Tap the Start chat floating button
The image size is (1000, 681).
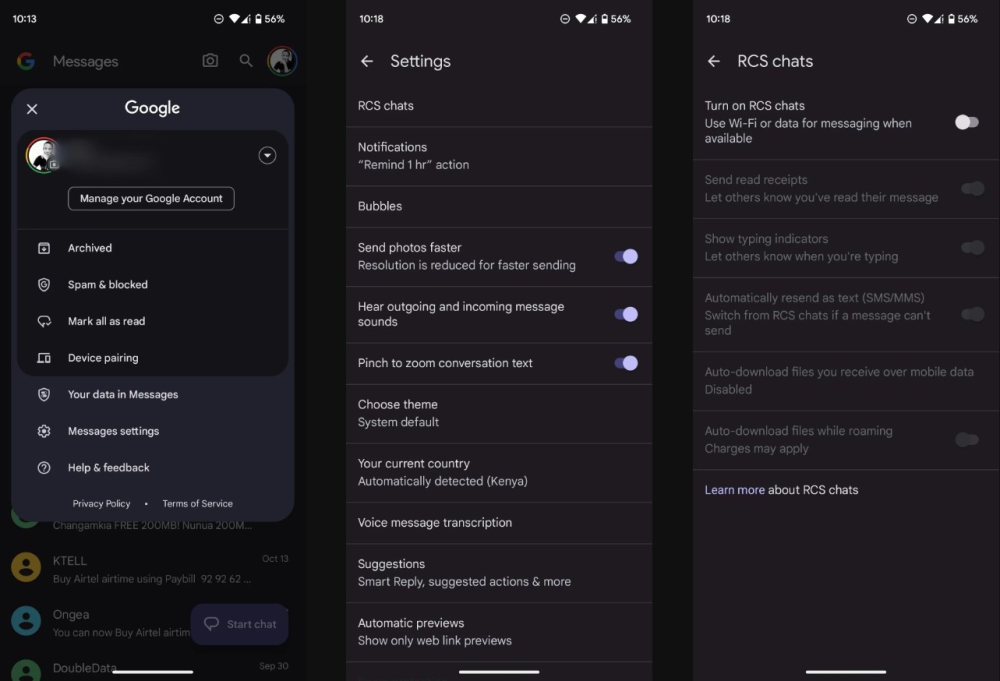tap(240, 624)
